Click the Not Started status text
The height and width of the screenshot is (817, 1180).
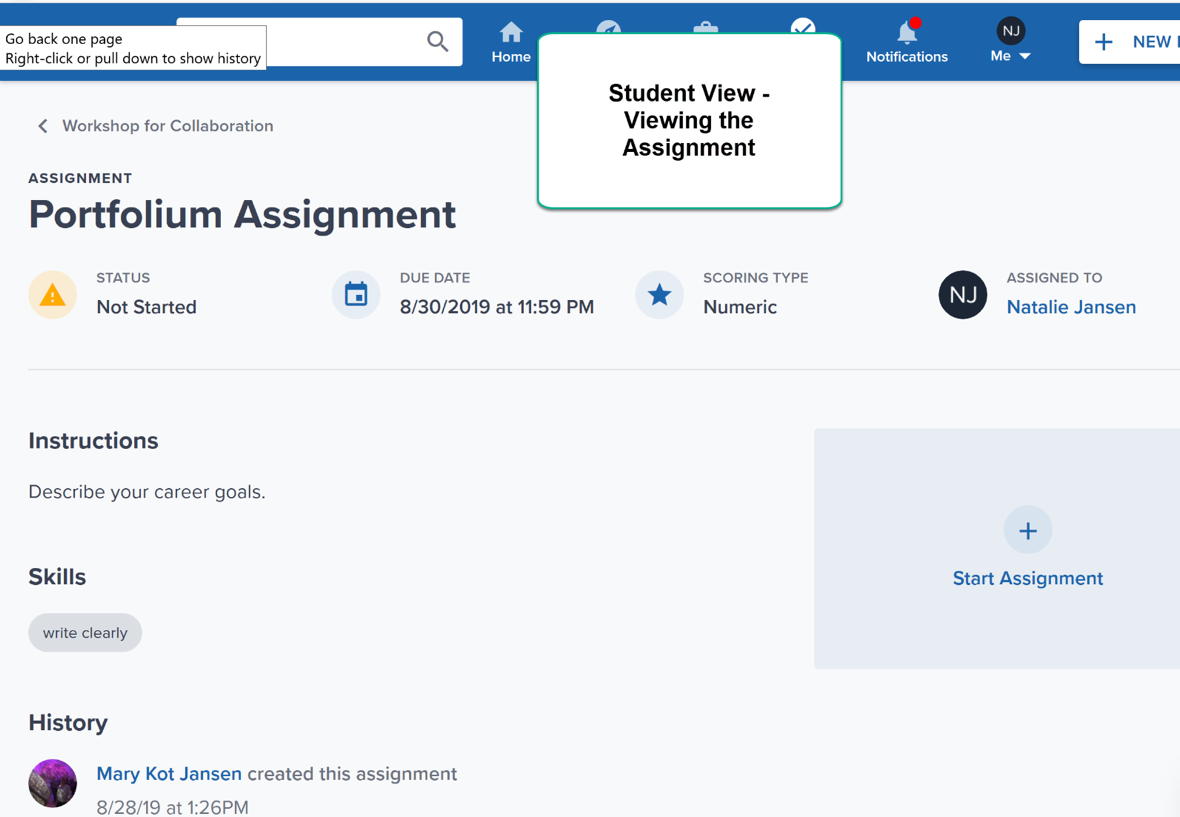click(x=146, y=307)
